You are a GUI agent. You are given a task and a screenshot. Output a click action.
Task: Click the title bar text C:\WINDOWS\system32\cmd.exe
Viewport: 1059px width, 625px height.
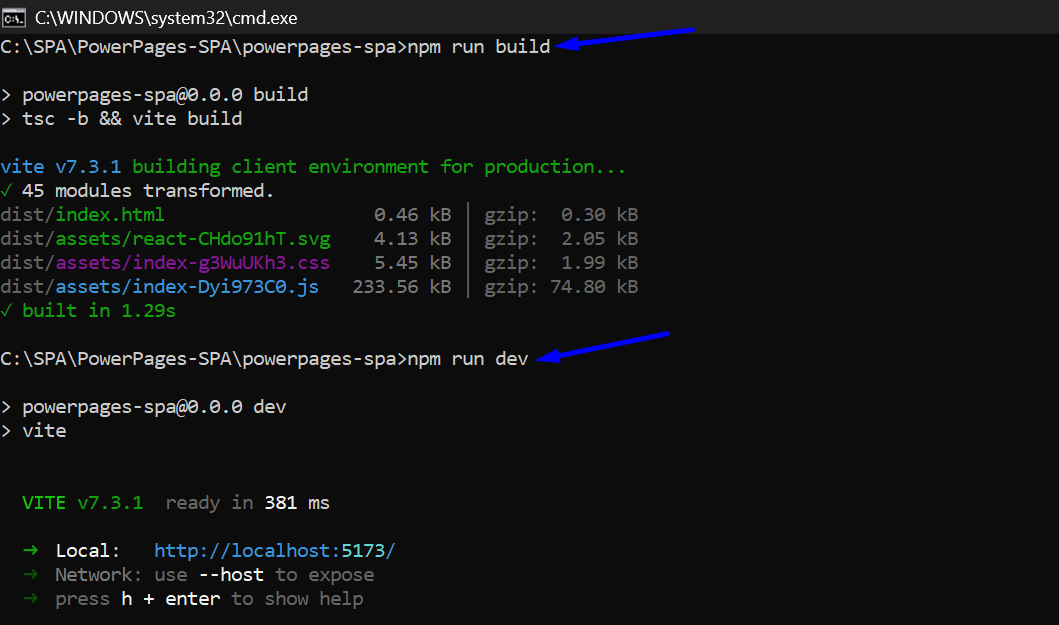(166, 18)
